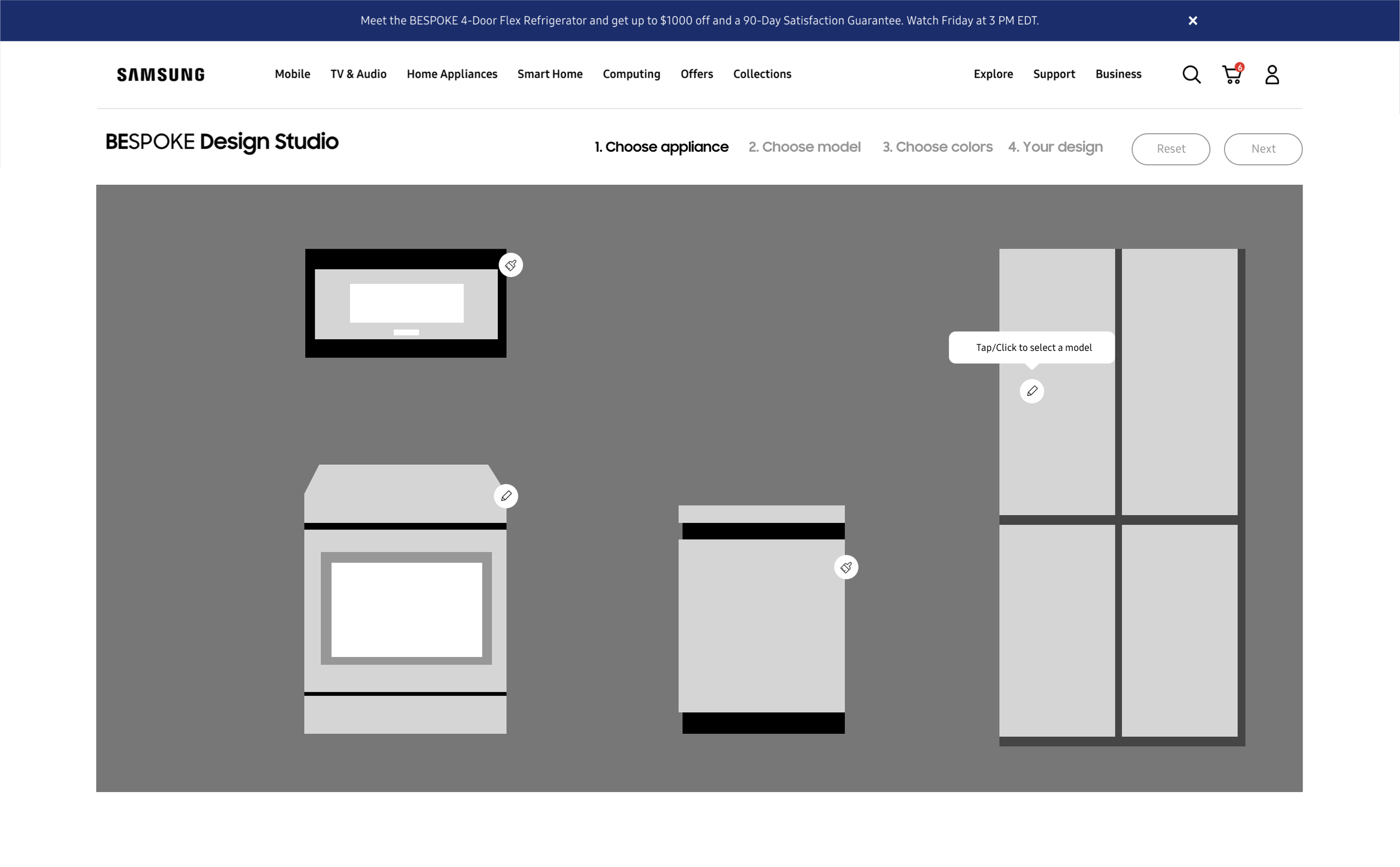This screenshot has width=1400, height=867.
Task: Dismiss the promo banner with X
Action: click(x=1193, y=21)
